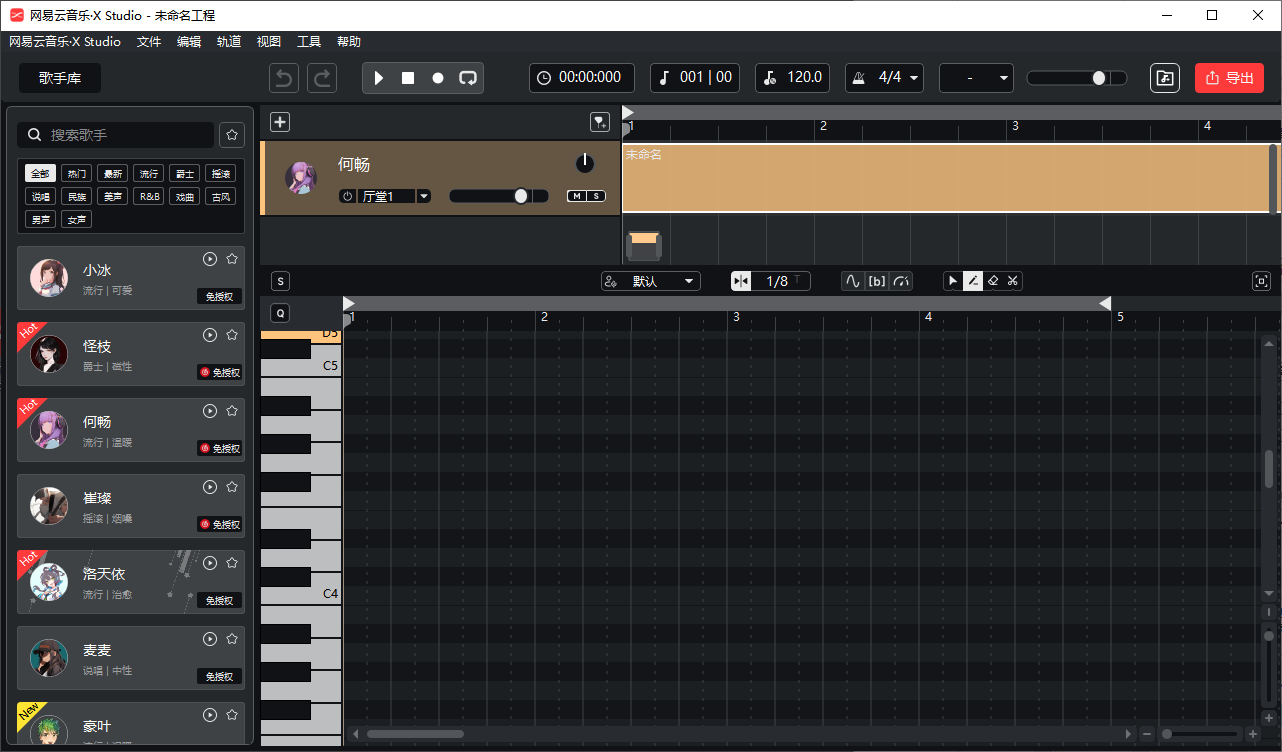Open the key dropdown showing dash
1282x752 pixels.
[x=977, y=78]
